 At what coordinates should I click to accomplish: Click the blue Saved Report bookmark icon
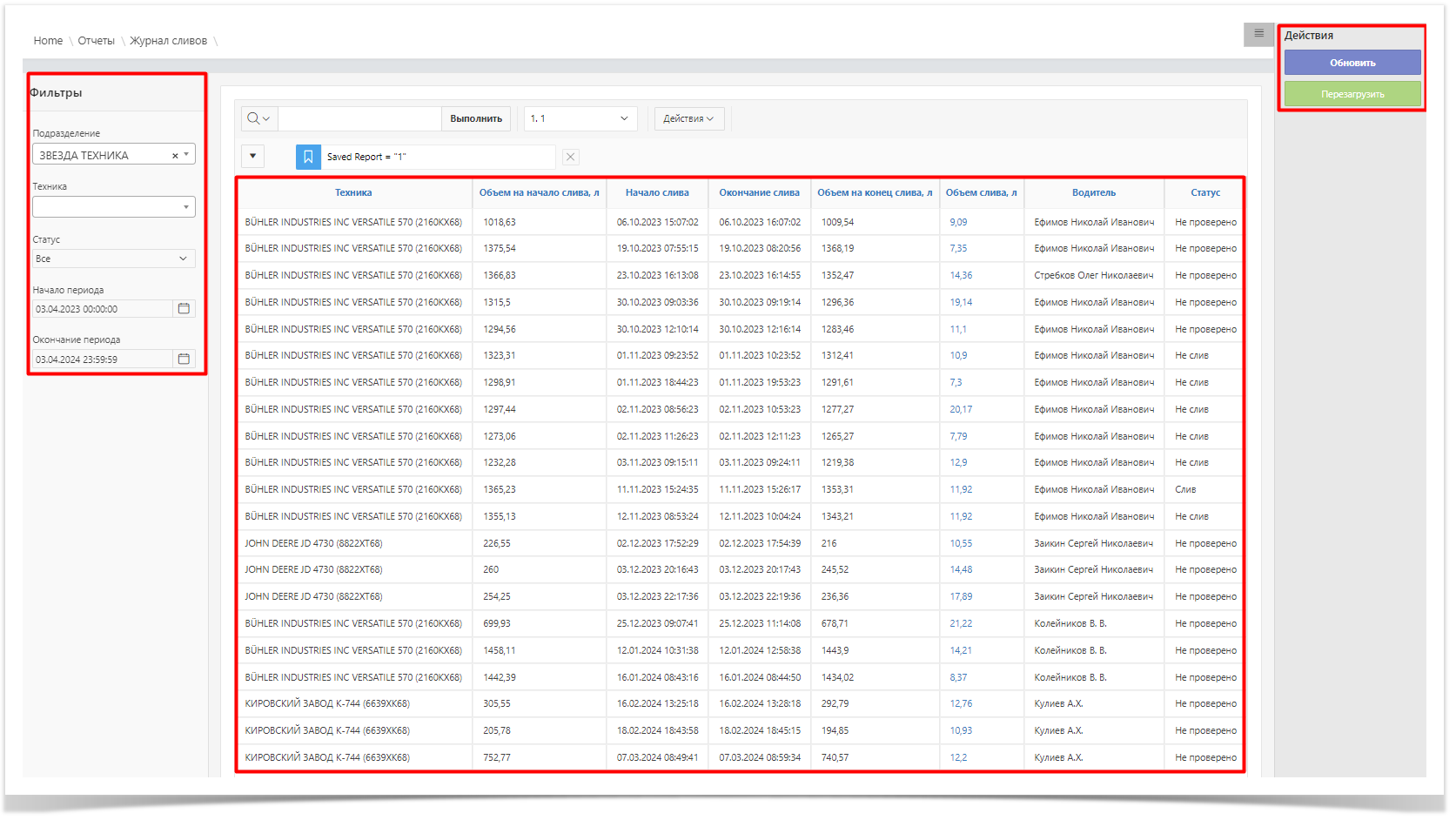pos(308,157)
